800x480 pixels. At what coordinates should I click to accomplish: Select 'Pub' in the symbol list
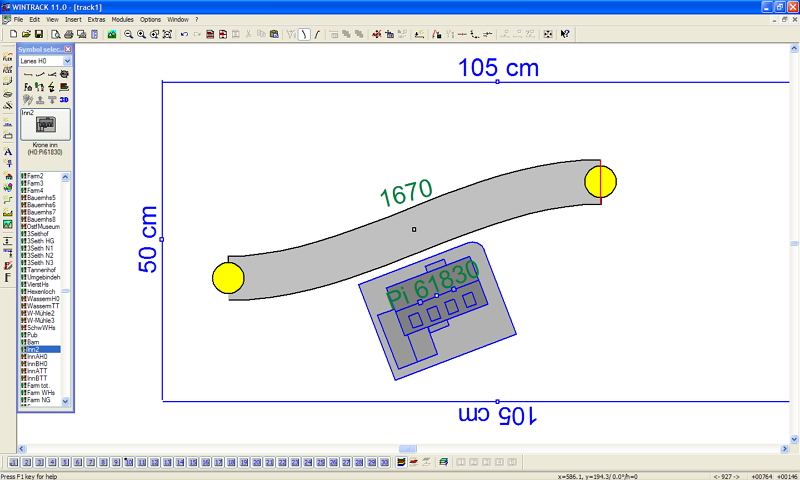(30, 335)
